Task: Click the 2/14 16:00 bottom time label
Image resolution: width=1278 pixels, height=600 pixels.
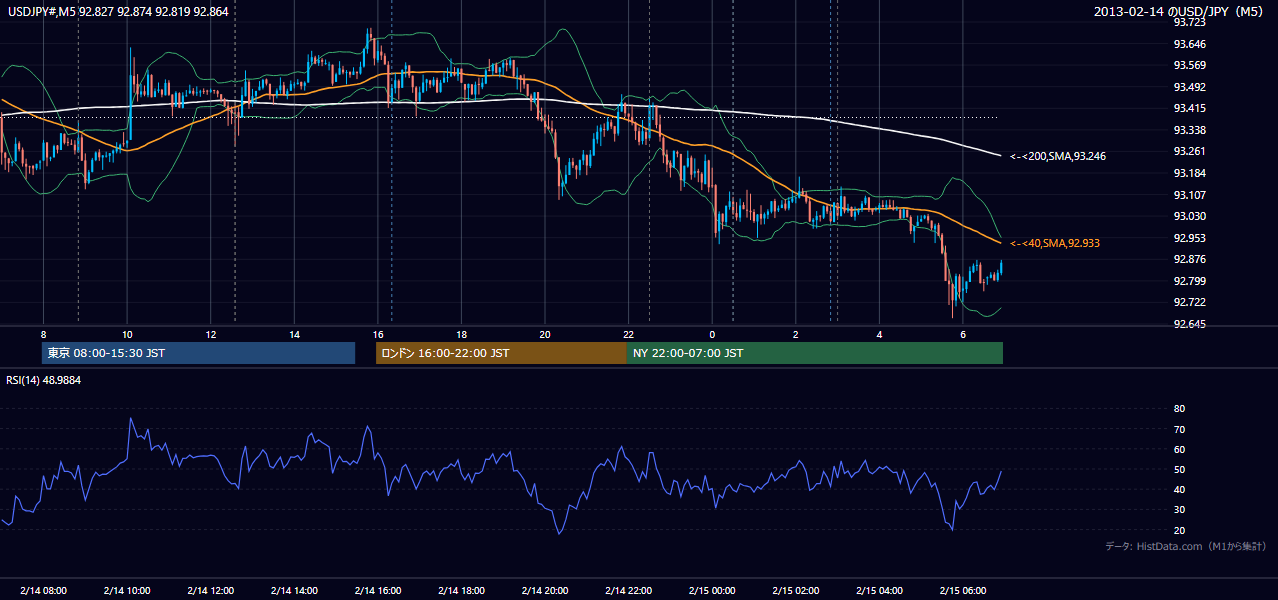Action: point(377,590)
